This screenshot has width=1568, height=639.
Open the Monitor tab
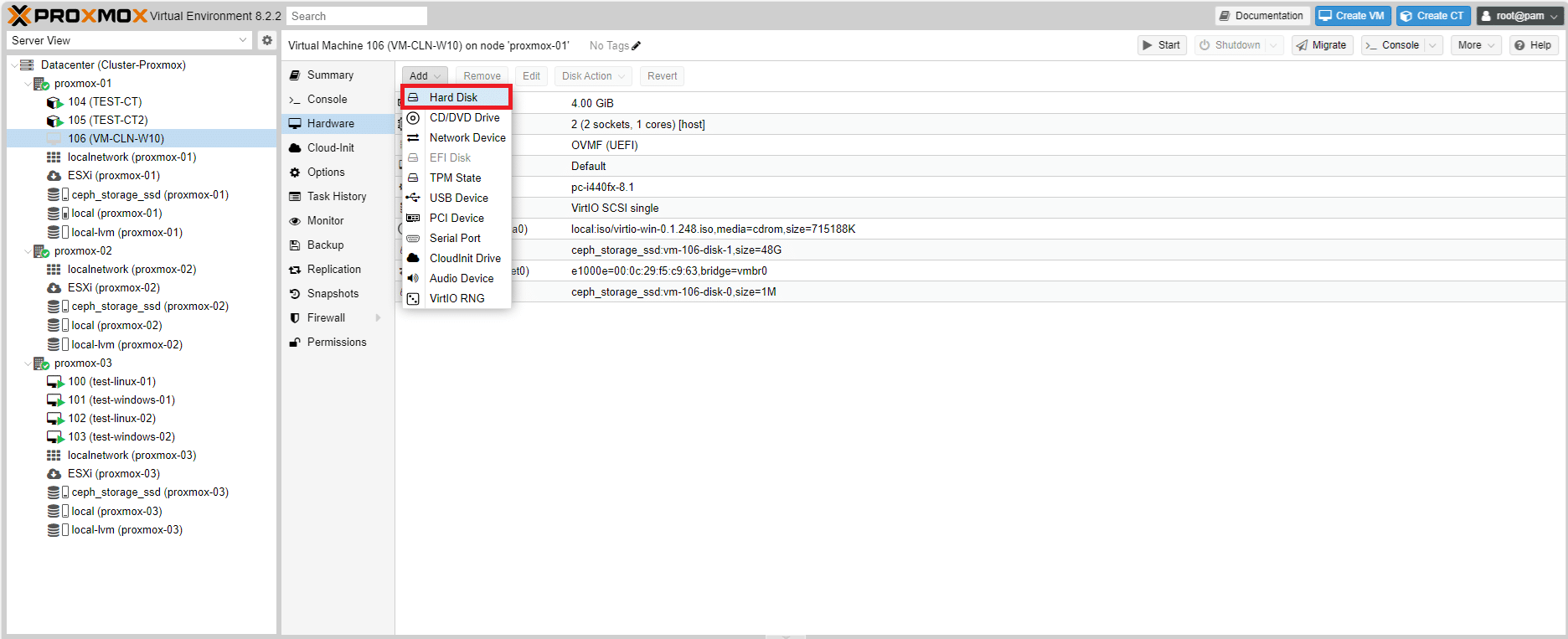[338, 221]
